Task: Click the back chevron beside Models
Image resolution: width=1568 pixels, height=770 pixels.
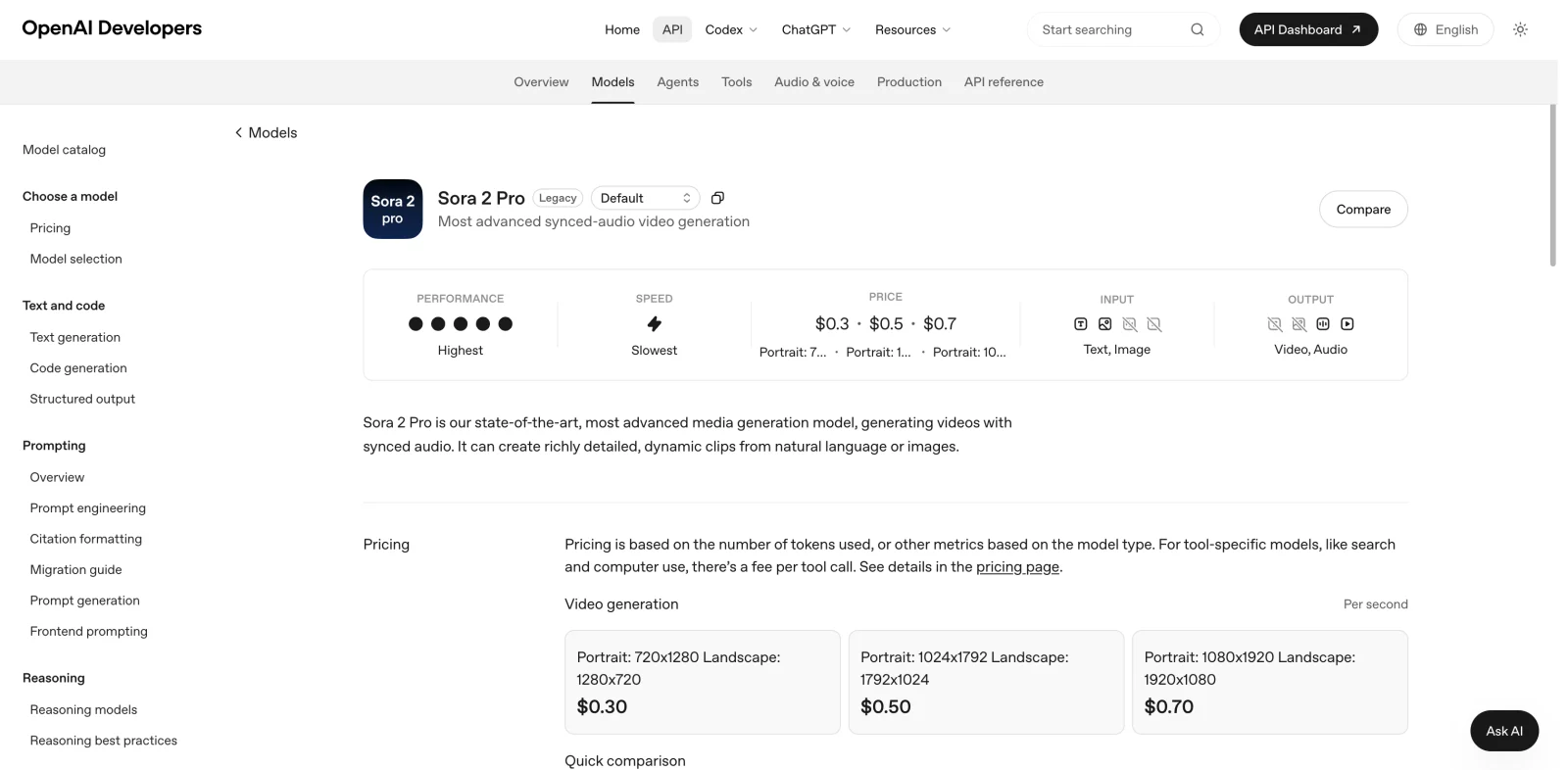Action: (238, 132)
